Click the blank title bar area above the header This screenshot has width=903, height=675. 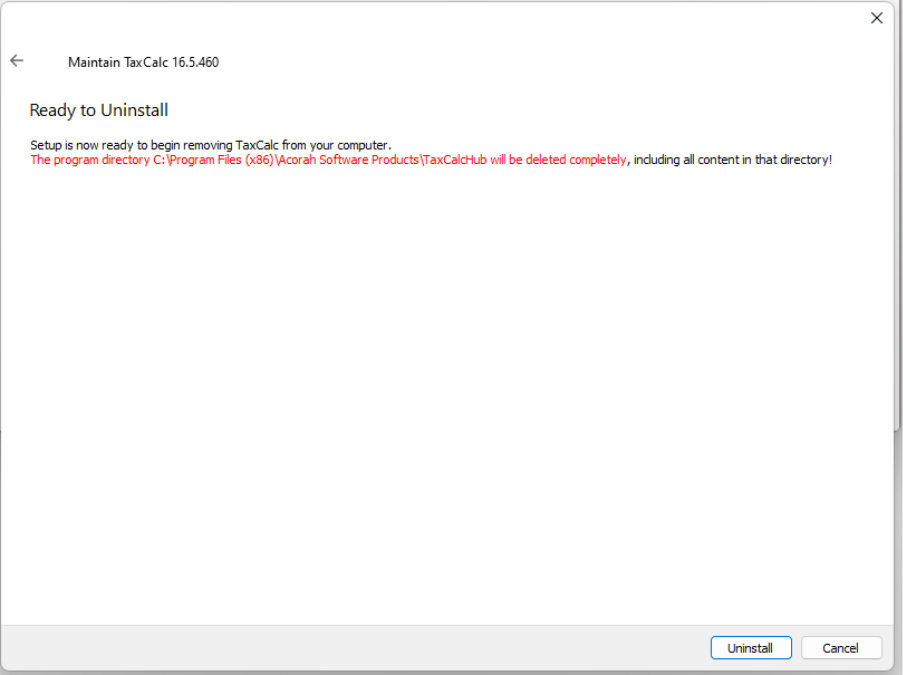click(450, 18)
